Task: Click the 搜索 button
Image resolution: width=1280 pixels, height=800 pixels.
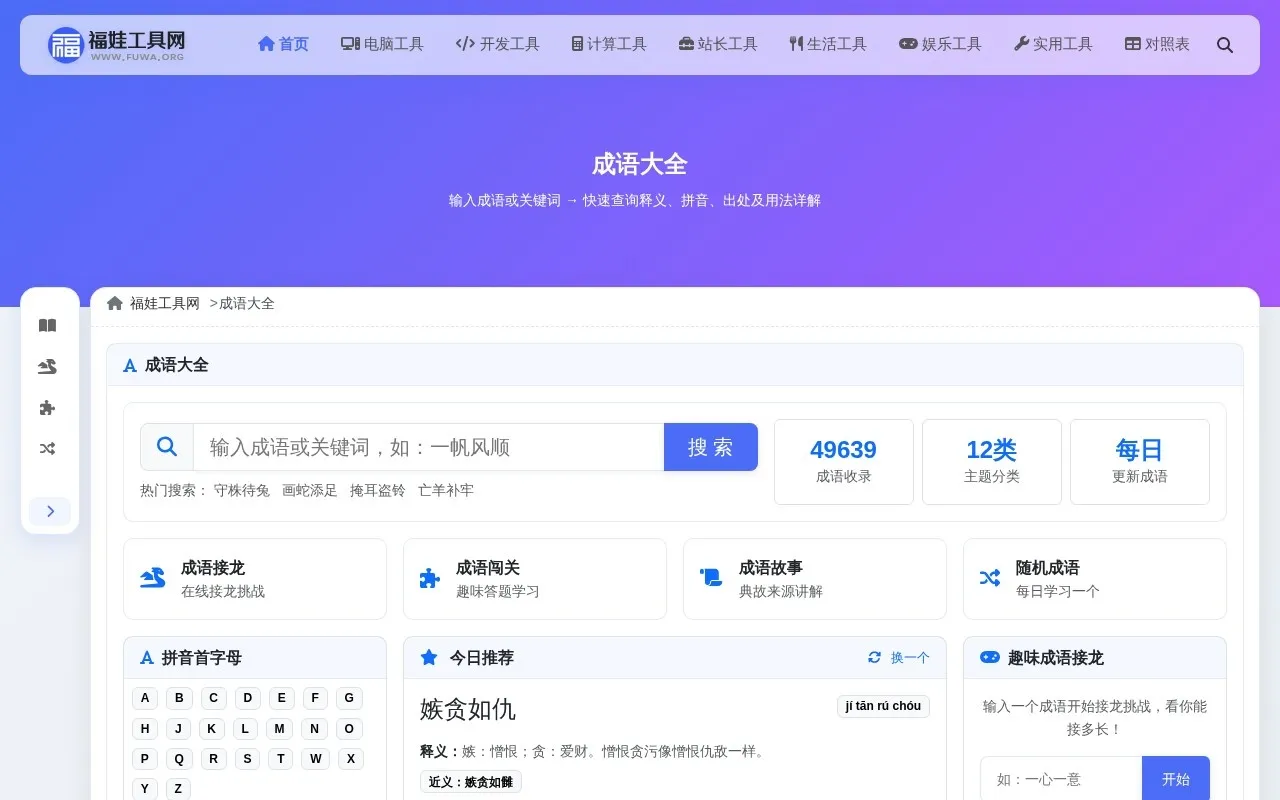Action: 711,447
